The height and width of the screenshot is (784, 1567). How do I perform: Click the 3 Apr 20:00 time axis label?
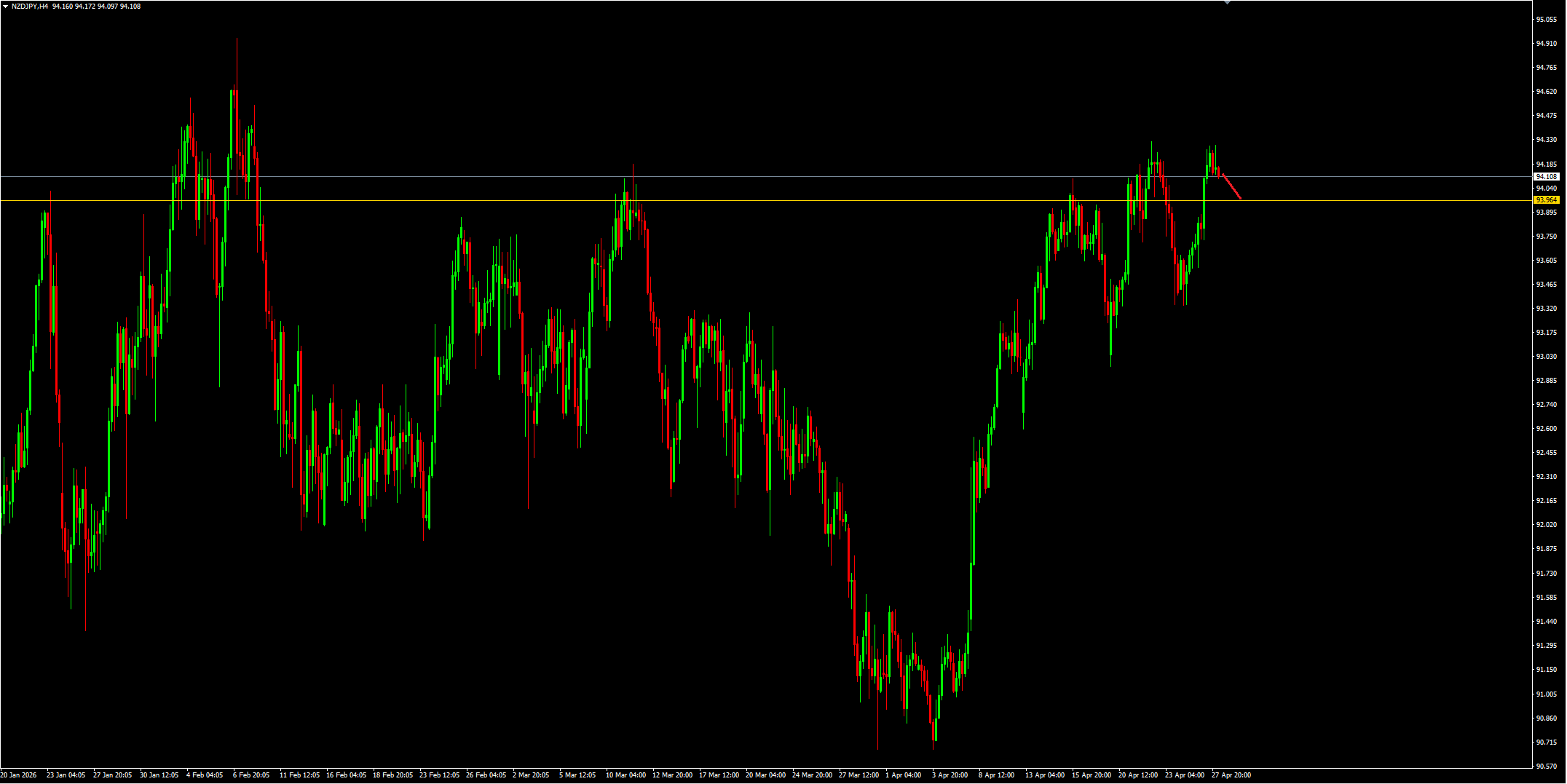pos(950,775)
